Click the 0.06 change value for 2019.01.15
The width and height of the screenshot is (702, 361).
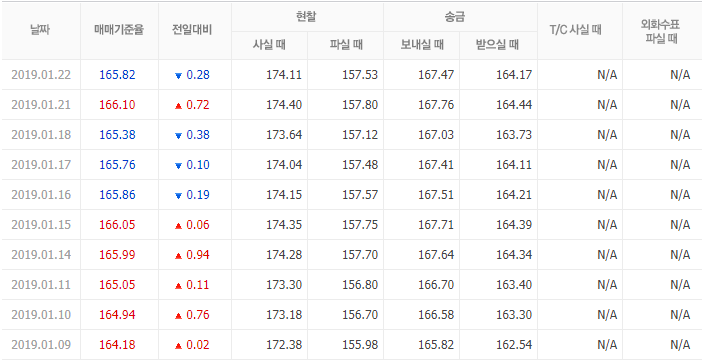click(x=198, y=225)
